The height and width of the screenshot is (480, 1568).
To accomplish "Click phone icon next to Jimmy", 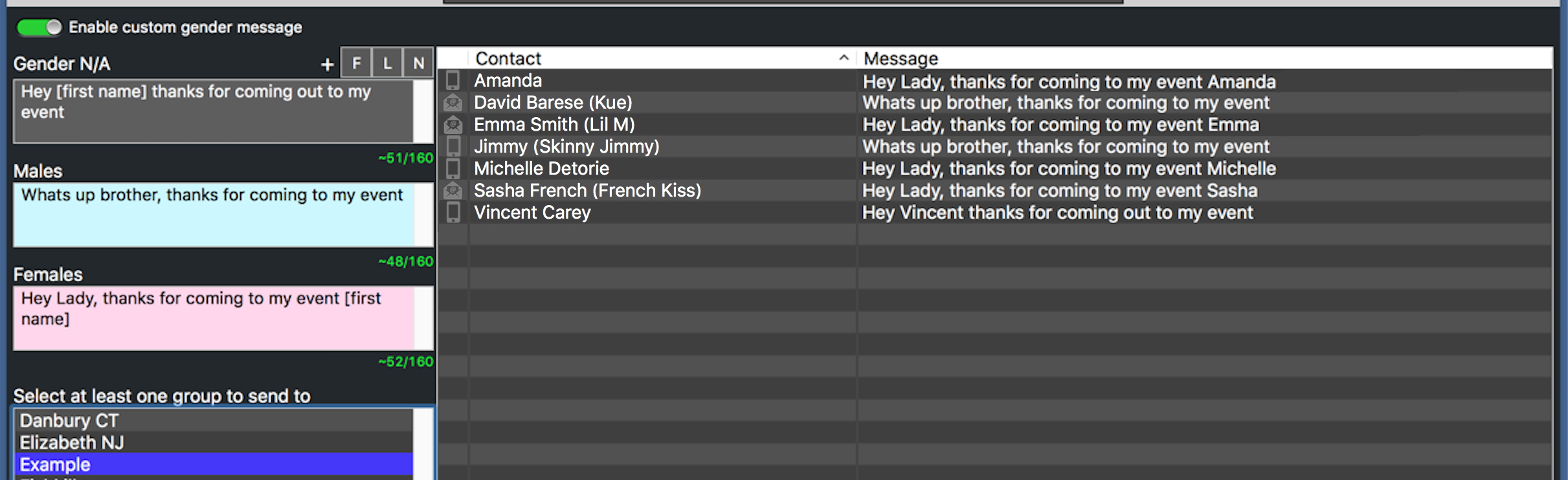I will [453, 146].
